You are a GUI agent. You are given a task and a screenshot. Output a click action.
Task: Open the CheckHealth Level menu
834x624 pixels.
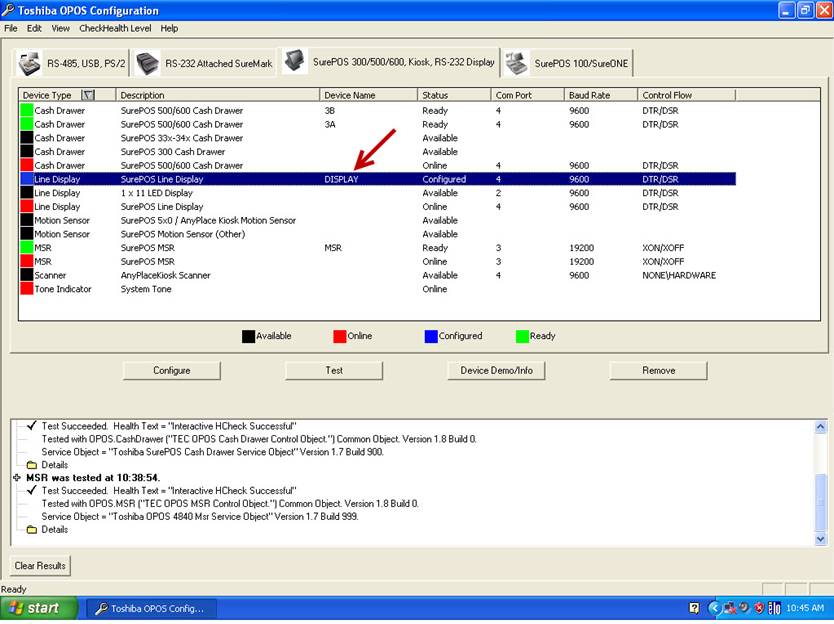pyautogui.click(x=115, y=28)
